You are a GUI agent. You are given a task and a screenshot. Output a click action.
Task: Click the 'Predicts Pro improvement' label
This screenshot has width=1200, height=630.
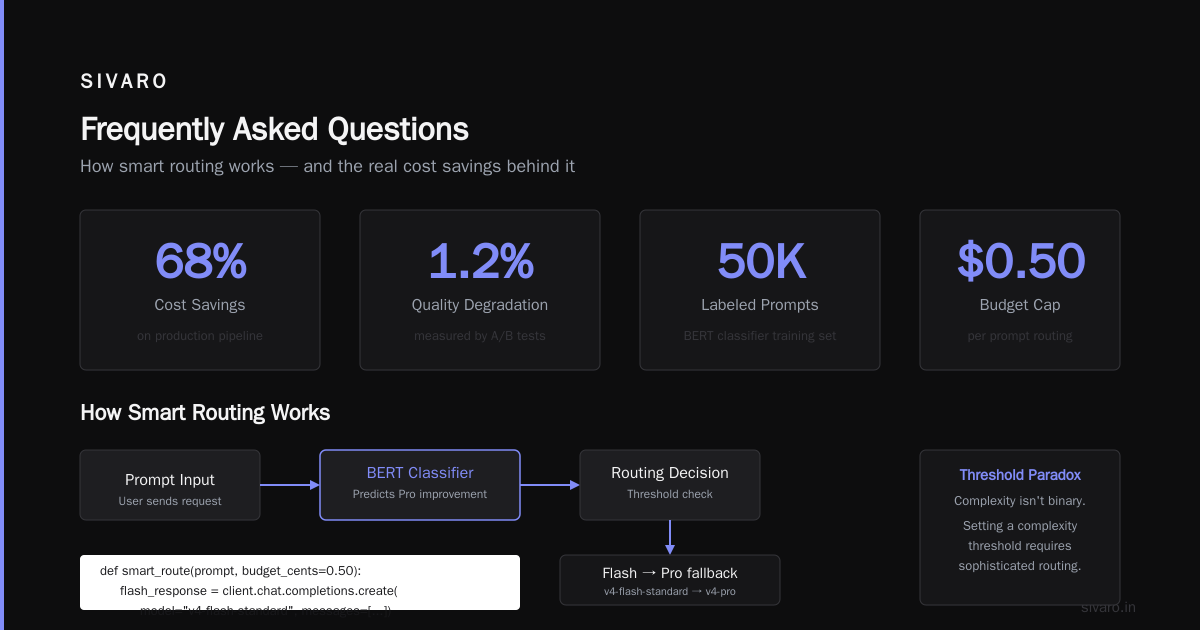(x=420, y=494)
